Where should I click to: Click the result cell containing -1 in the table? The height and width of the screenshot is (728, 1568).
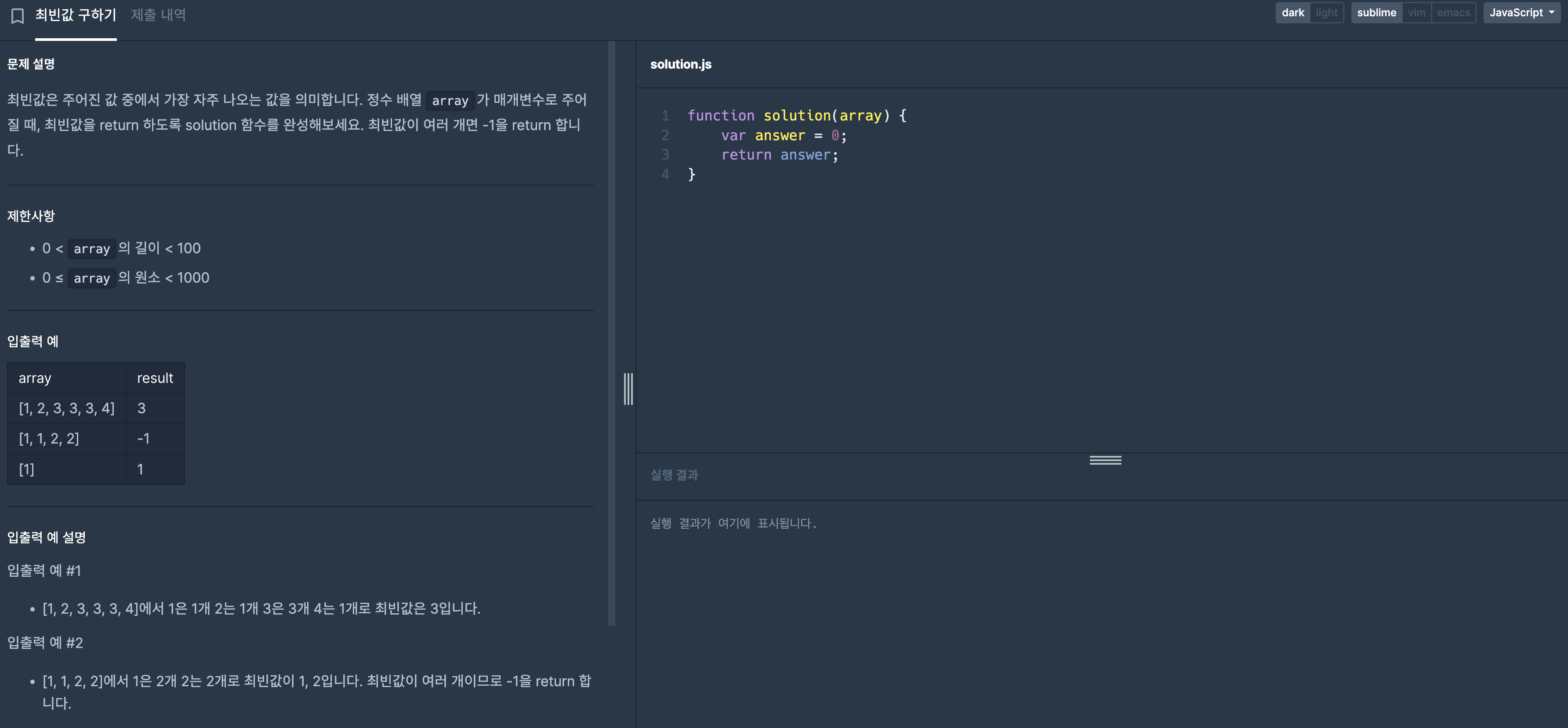pyautogui.click(x=143, y=438)
